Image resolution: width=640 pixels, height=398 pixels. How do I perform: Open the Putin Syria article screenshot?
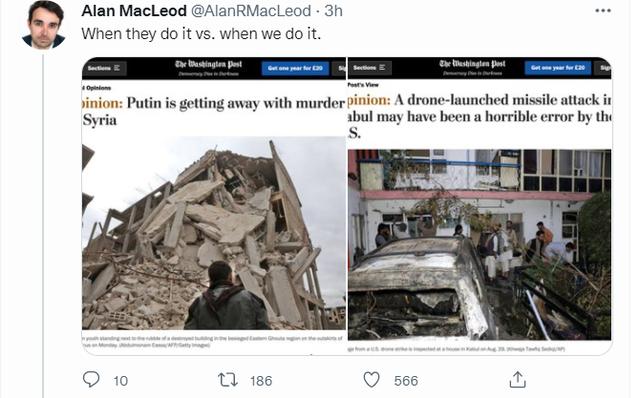tap(214, 206)
